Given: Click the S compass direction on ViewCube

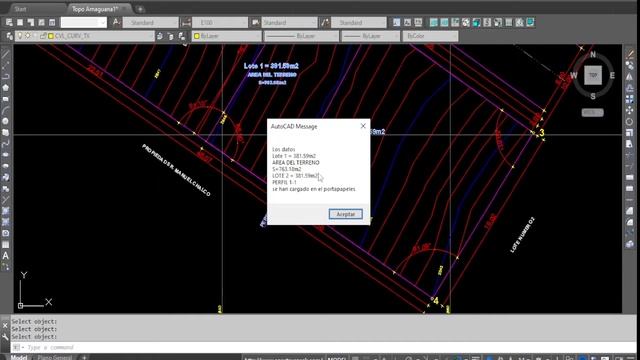Looking at the screenshot, I should click(593, 96).
